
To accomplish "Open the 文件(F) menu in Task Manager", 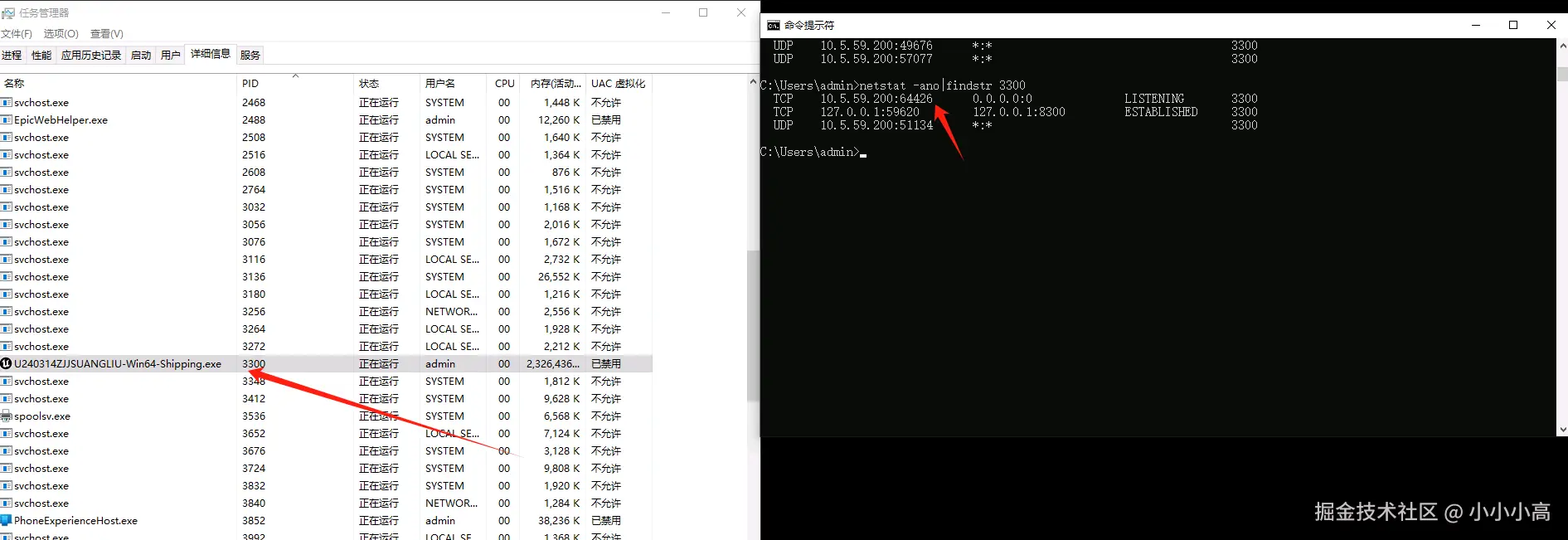I will click(17, 34).
